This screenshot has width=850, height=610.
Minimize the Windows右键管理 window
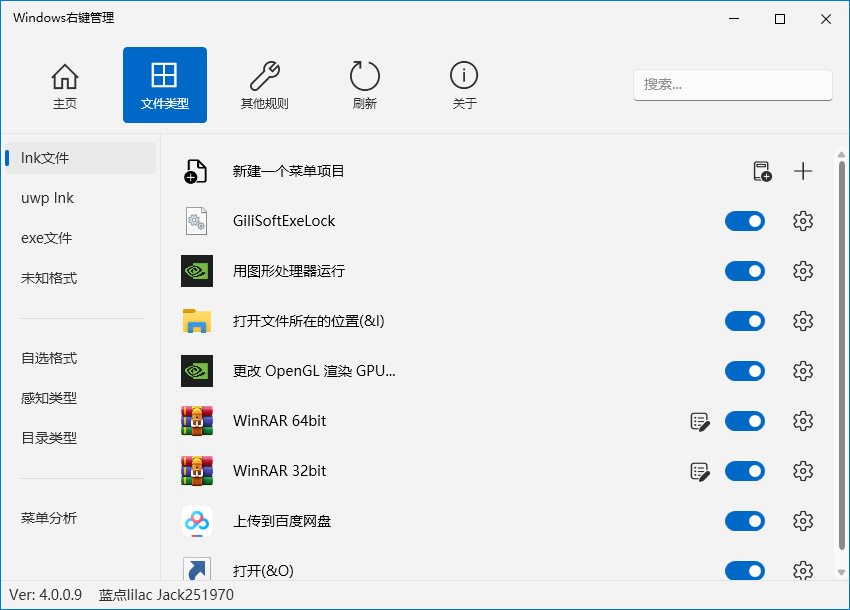[x=734, y=19]
